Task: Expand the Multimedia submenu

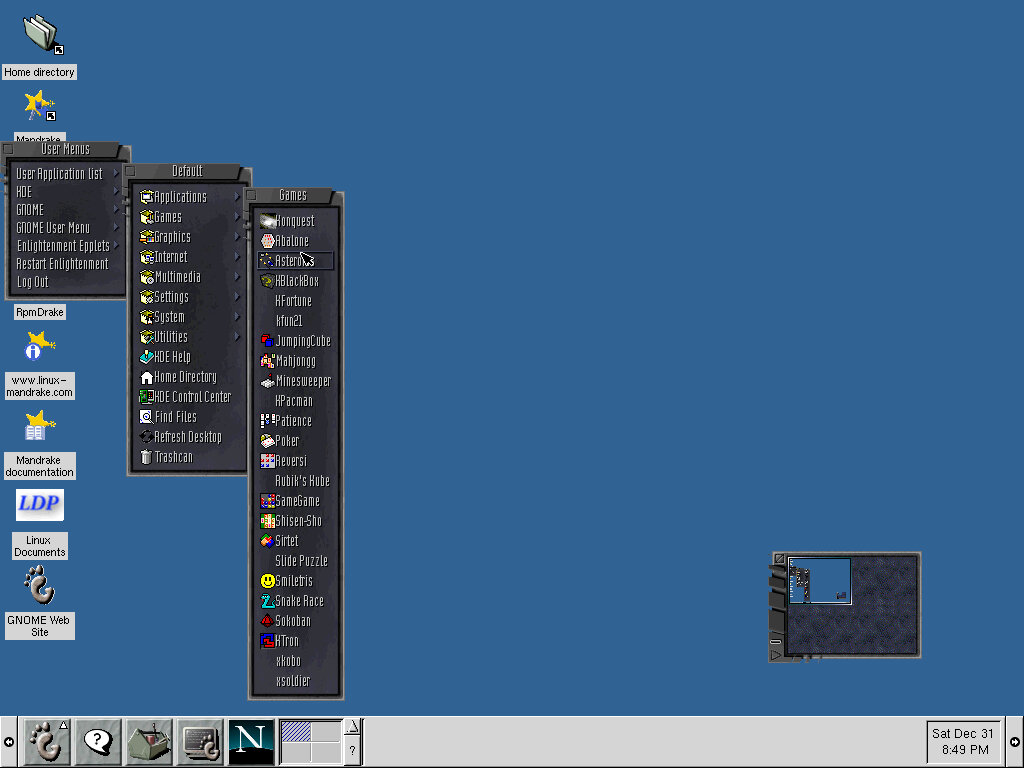Action: click(x=177, y=277)
